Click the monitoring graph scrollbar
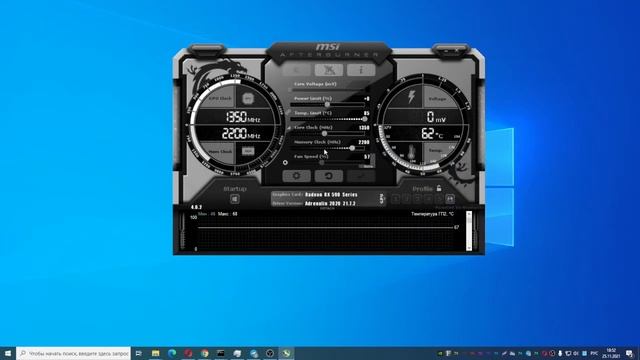Viewport: 640px width, 360px height. 469,231
